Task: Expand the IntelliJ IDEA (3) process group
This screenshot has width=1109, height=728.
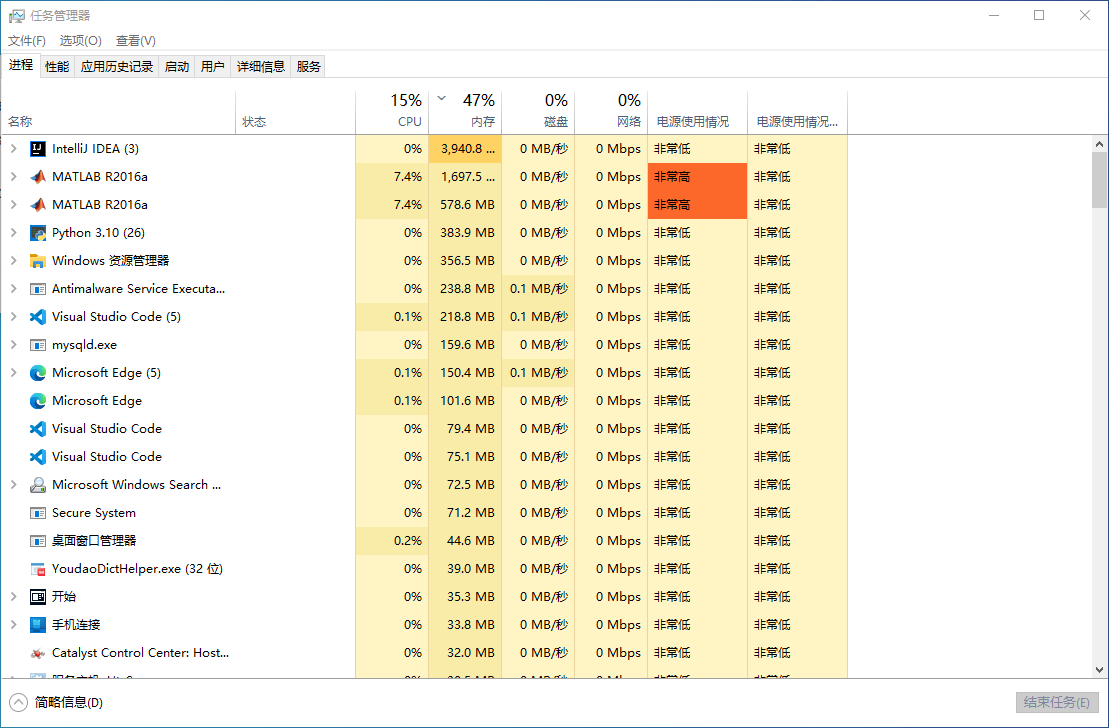Action: [13, 149]
